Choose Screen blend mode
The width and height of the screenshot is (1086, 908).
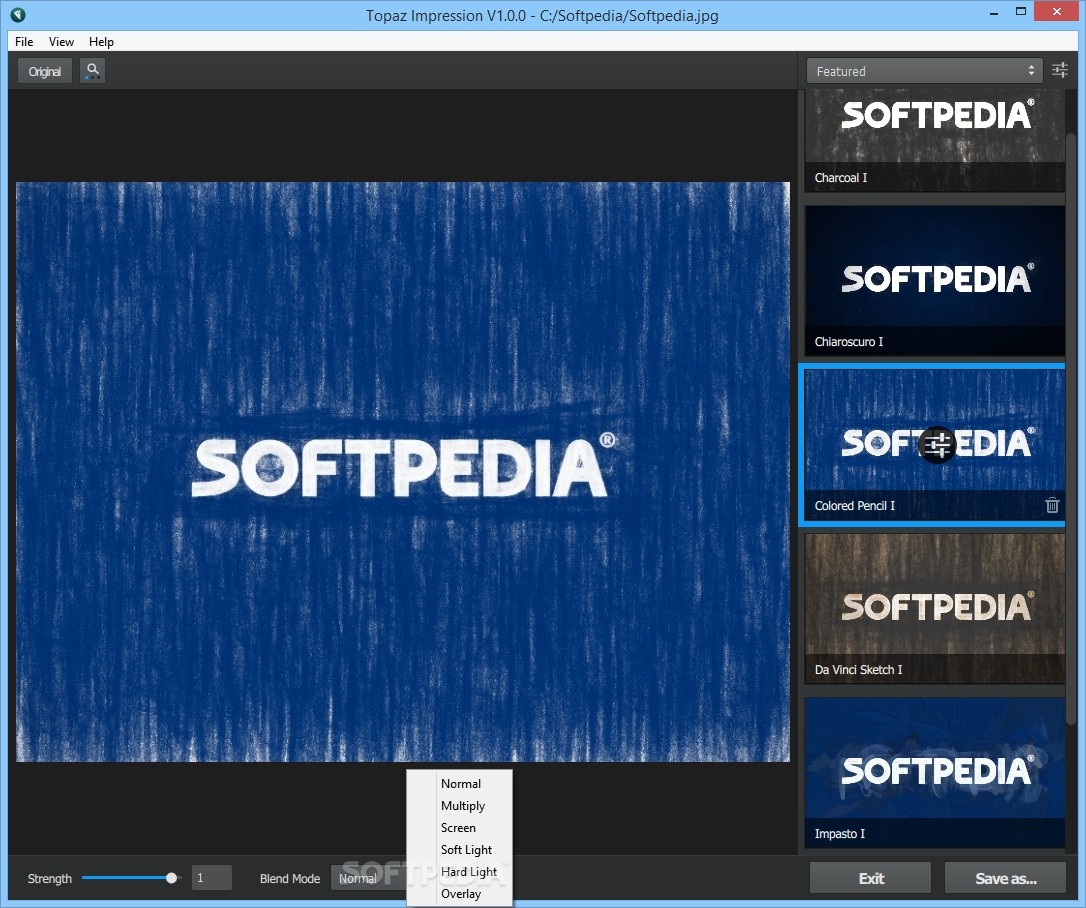click(x=460, y=828)
